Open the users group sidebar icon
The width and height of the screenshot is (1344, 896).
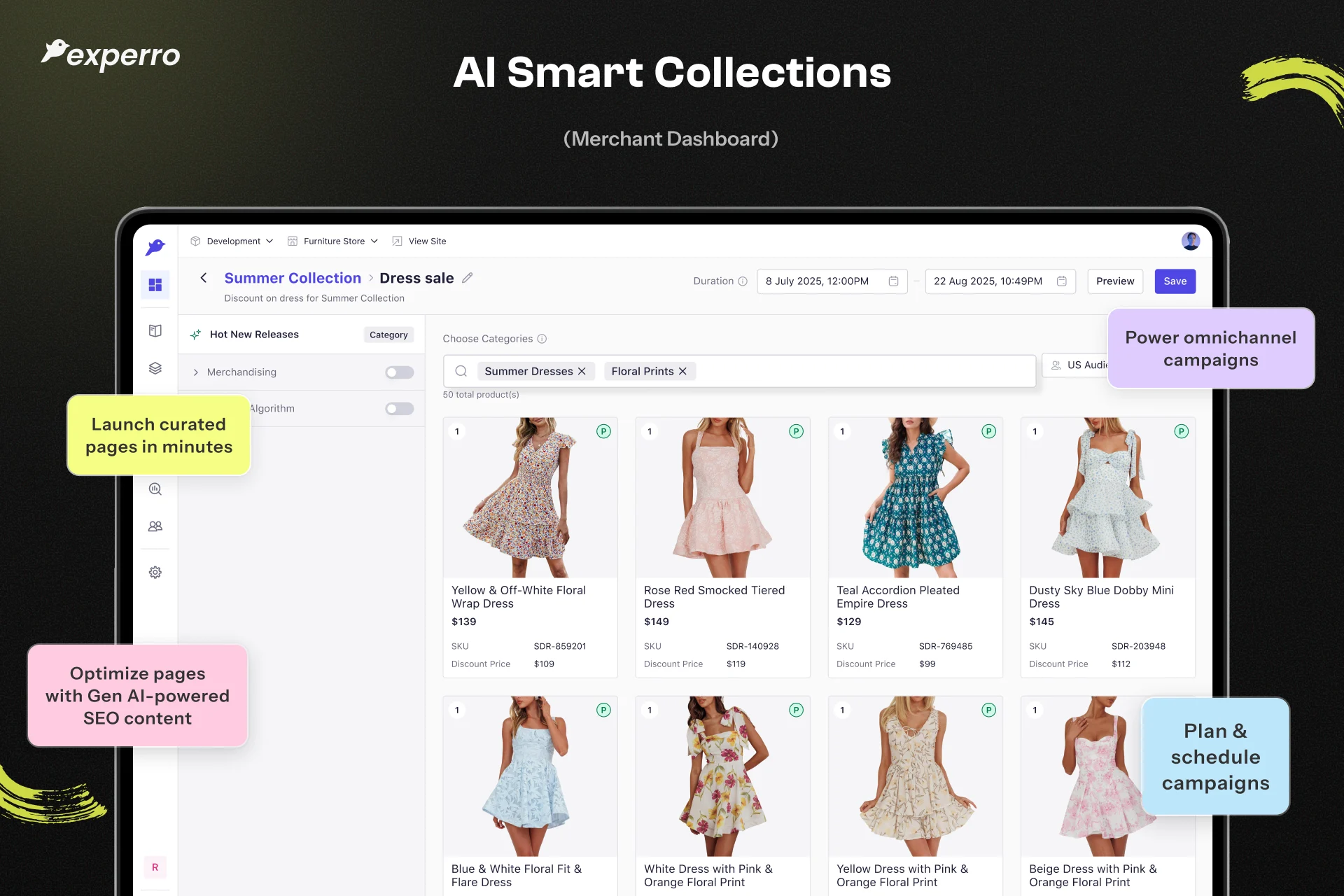click(x=155, y=526)
